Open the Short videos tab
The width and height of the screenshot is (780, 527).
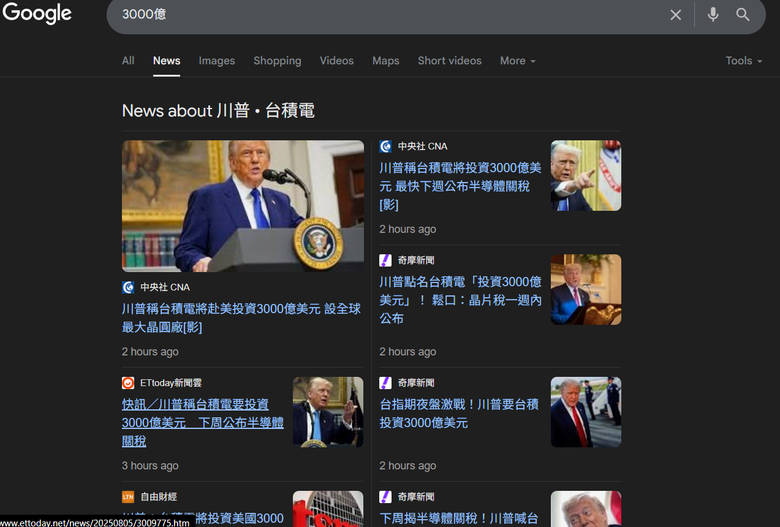tap(450, 61)
